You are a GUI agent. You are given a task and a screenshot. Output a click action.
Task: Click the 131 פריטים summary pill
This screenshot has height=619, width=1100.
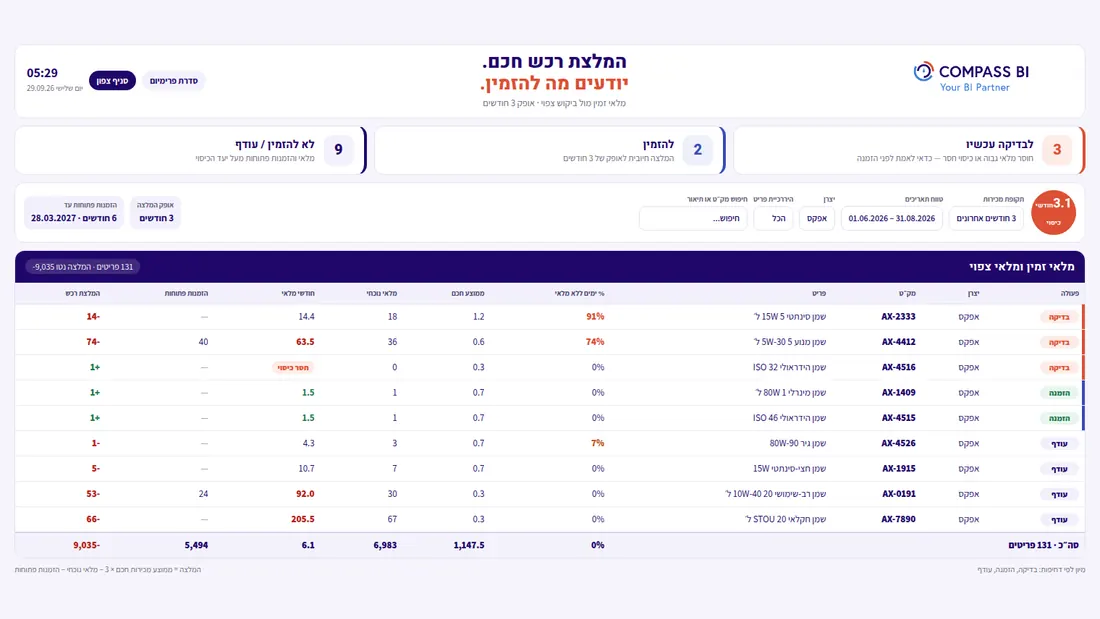pyautogui.click(x=83, y=267)
